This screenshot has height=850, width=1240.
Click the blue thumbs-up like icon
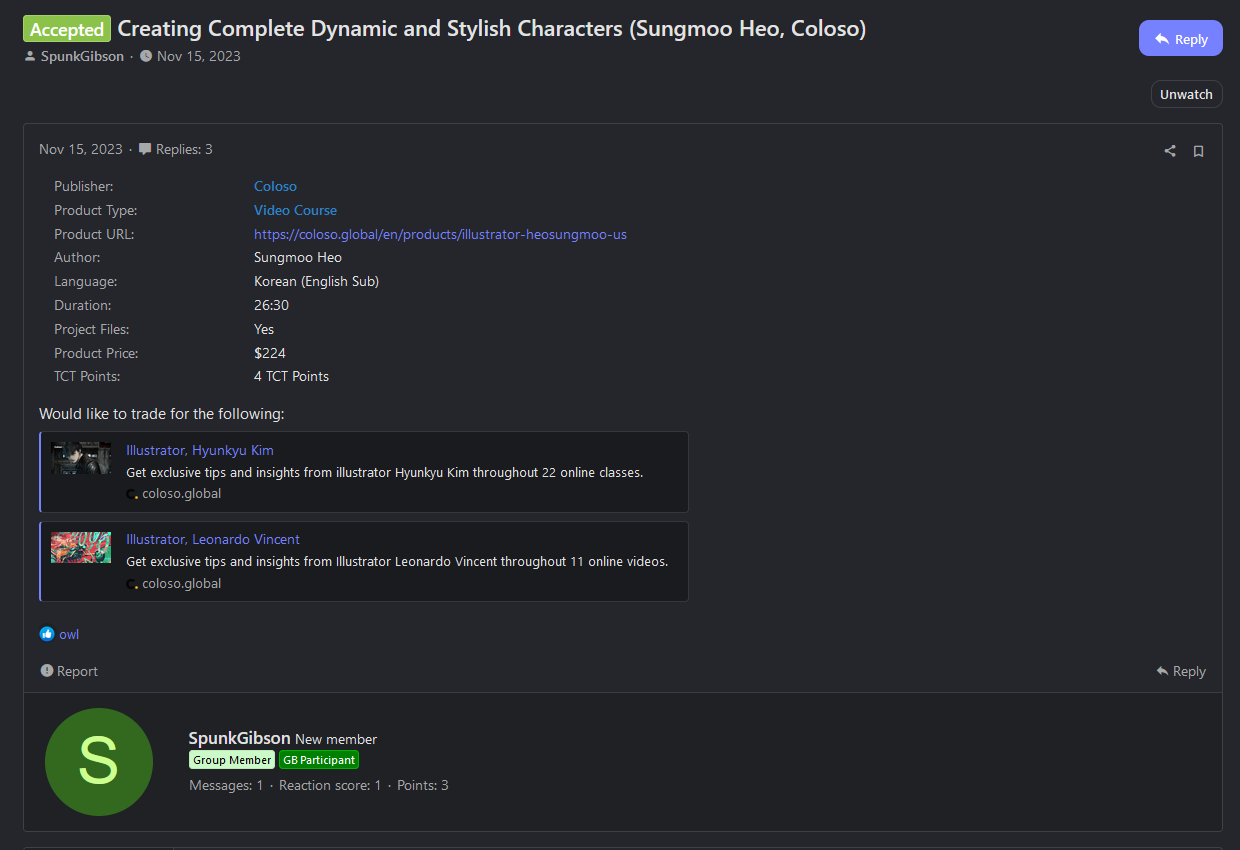click(47, 634)
